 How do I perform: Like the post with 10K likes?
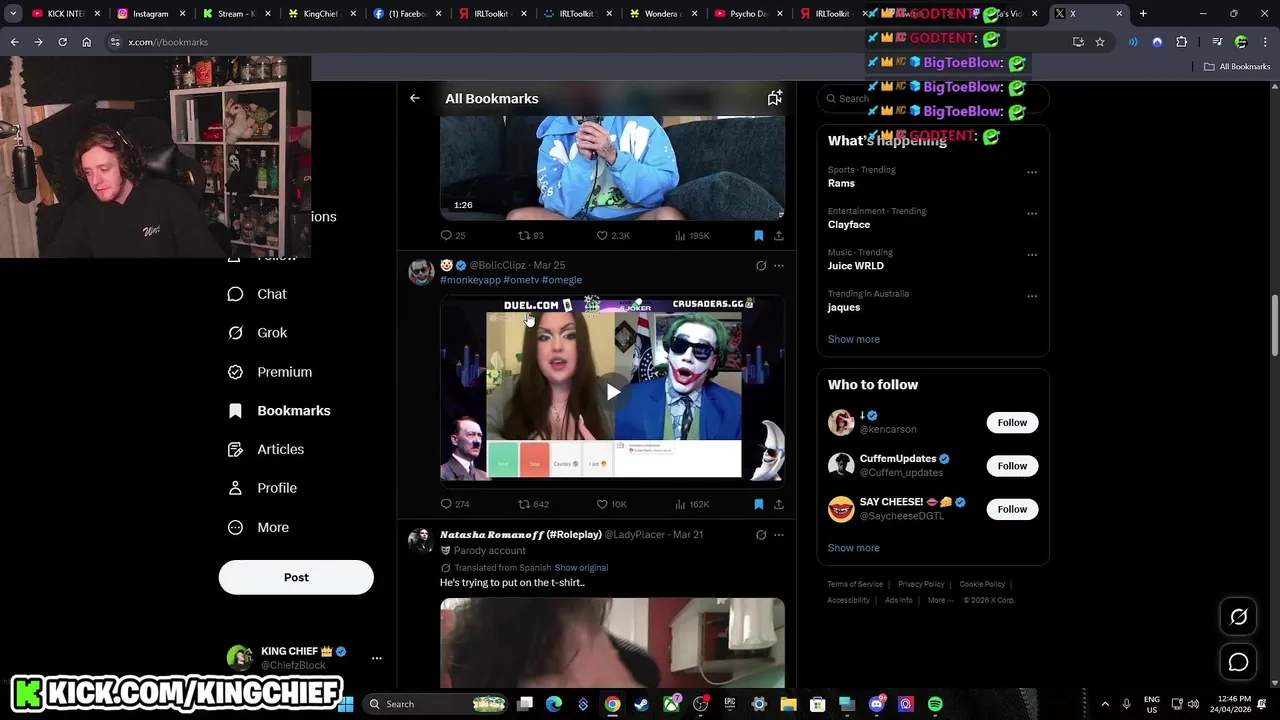click(612, 504)
